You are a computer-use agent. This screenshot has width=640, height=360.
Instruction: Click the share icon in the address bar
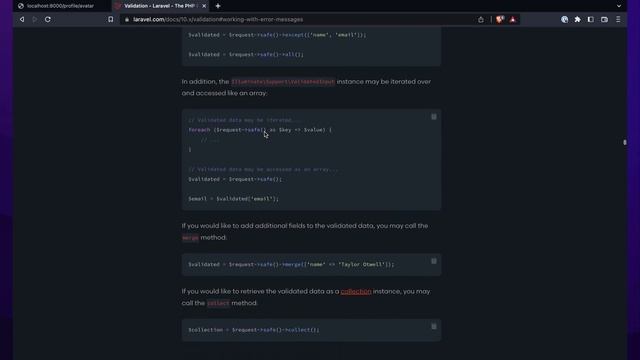coord(481,20)
